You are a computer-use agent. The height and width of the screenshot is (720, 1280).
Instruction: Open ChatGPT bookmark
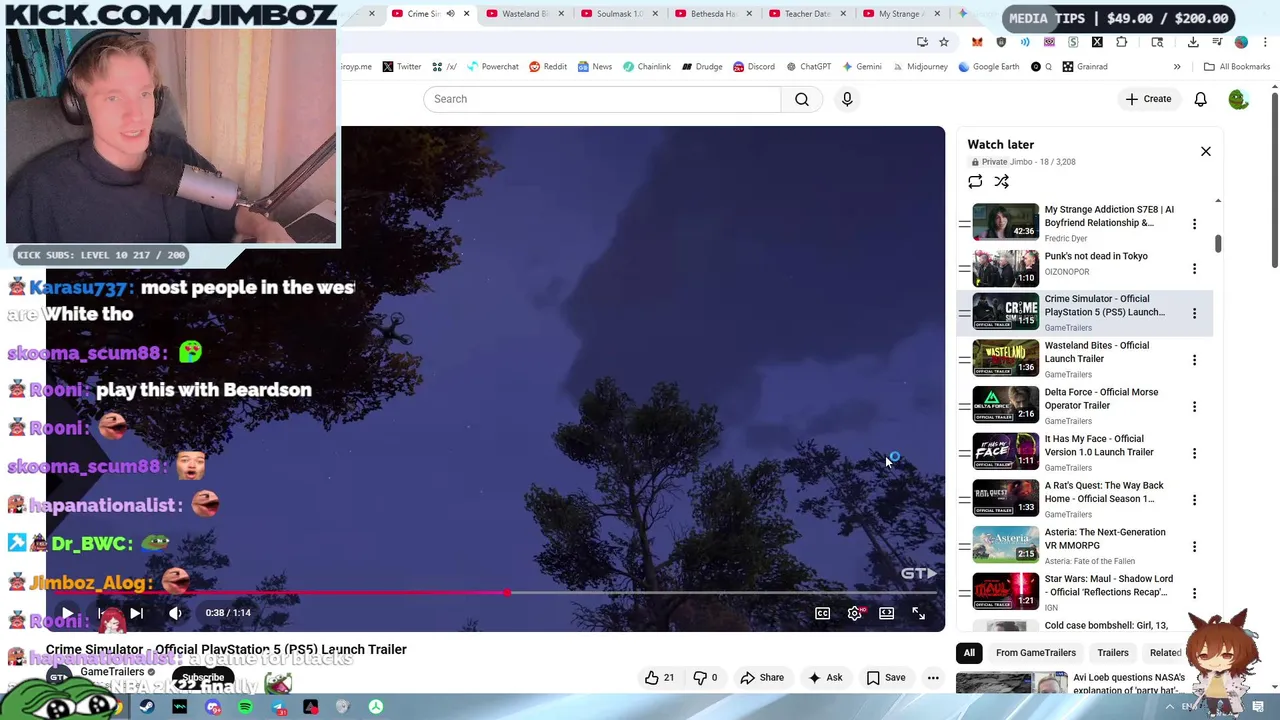pos(808,67)
